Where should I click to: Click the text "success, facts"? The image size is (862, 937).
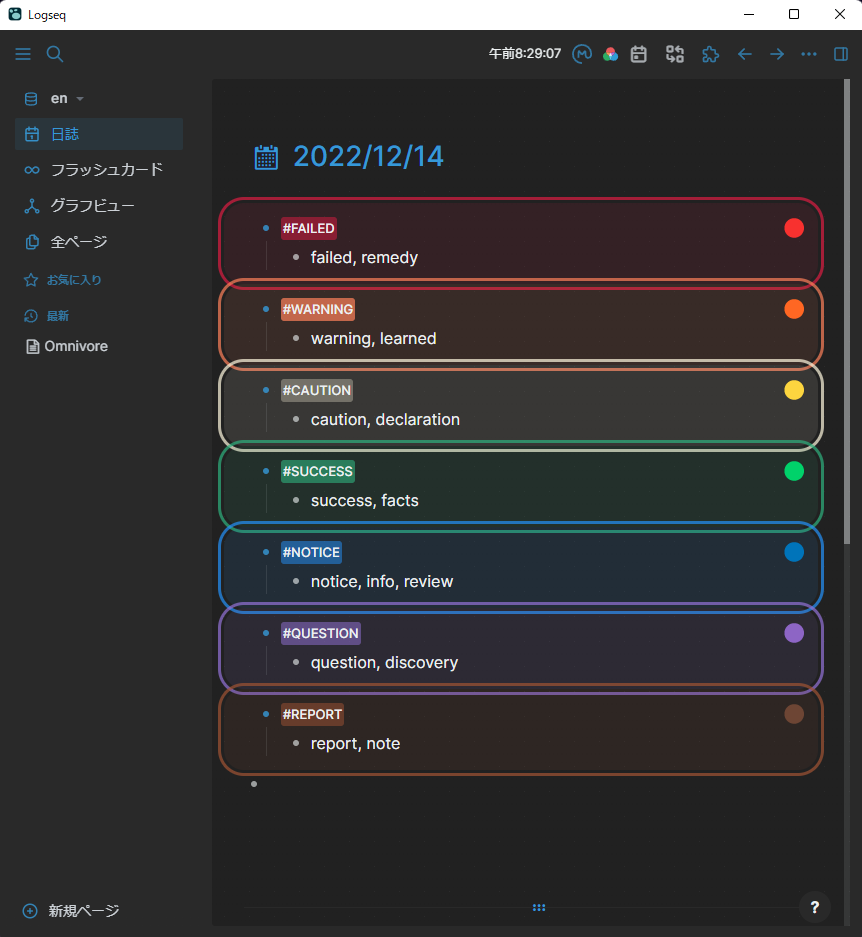(x=365, y=501)
